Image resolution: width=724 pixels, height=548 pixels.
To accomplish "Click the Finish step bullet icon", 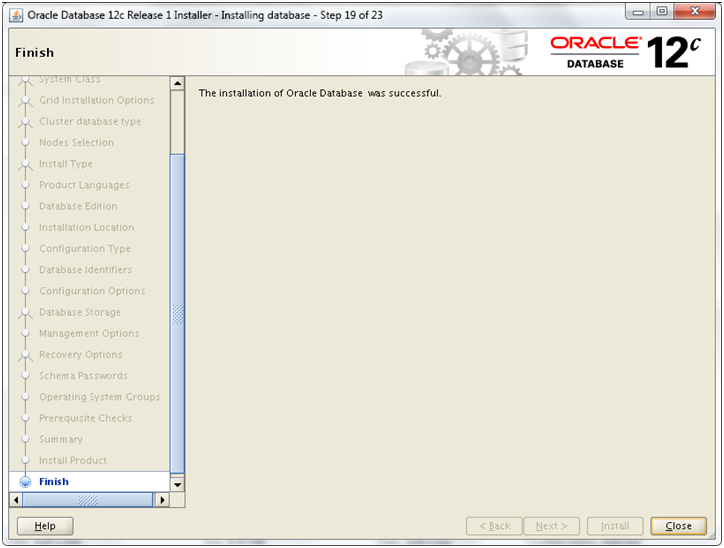I will point(25,482).
